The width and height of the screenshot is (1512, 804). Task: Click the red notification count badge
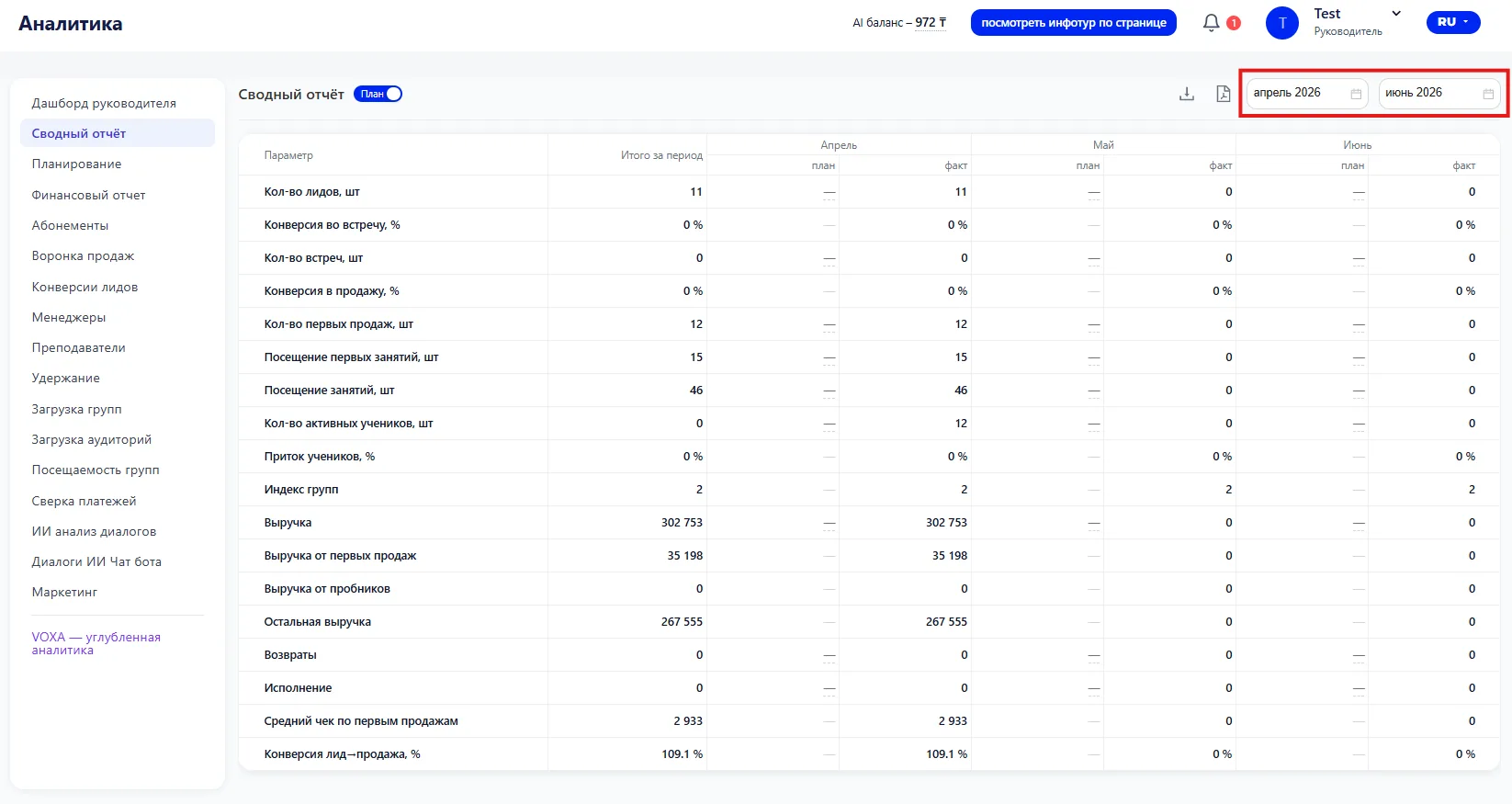pyautogui.click(x=1234, y=23)
